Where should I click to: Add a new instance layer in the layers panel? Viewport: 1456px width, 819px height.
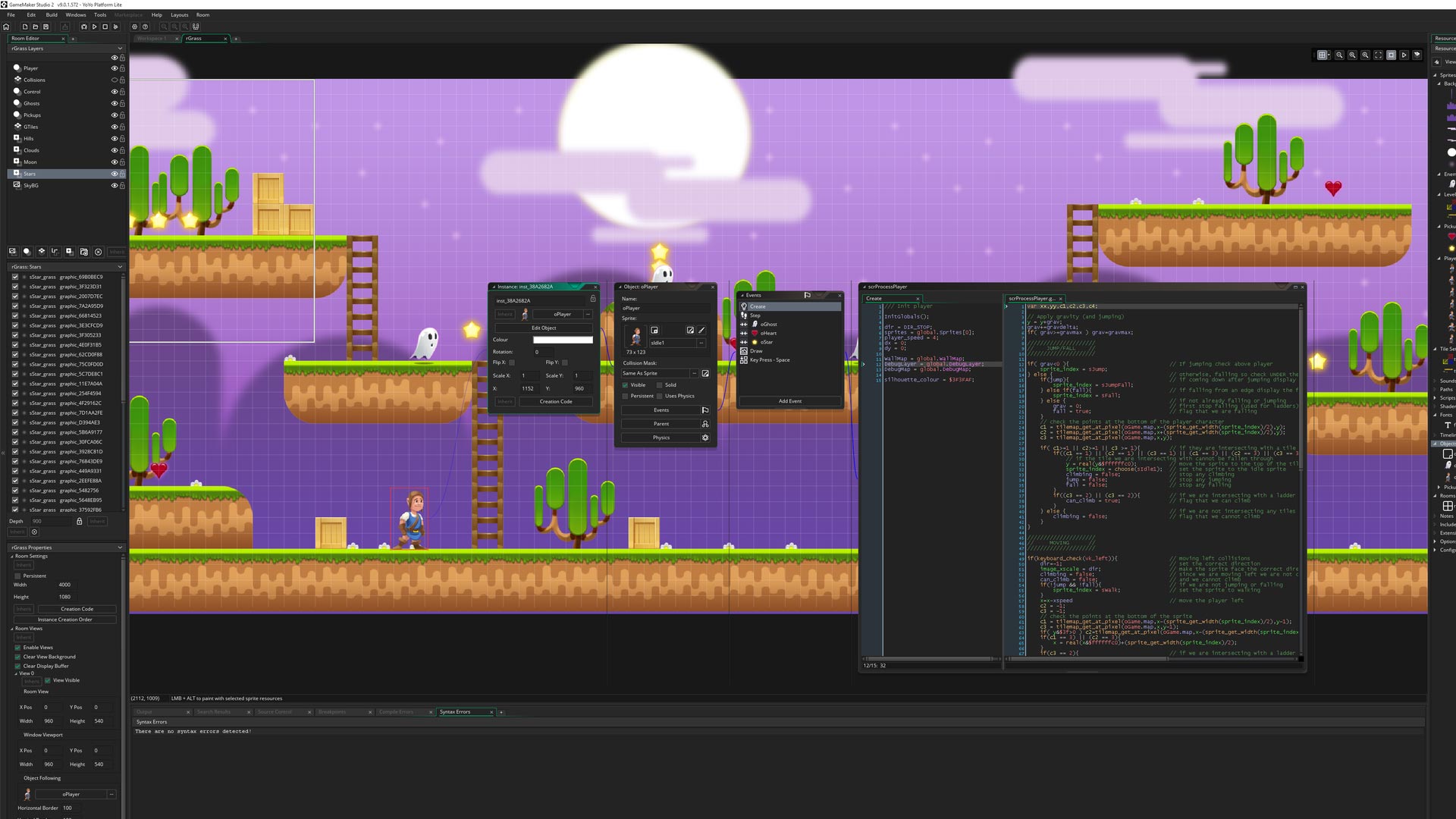click(x=27, y=252)
